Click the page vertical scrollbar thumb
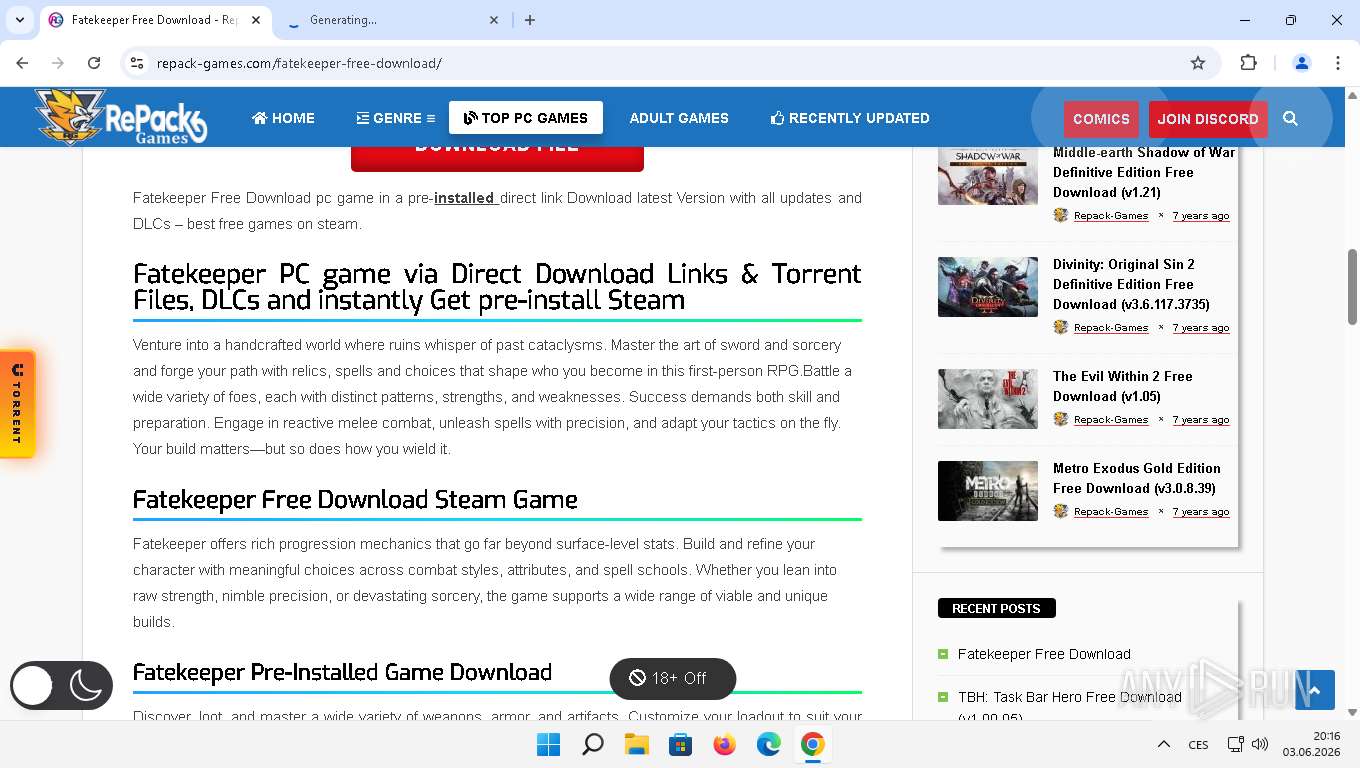 (x=1352, y=286)
